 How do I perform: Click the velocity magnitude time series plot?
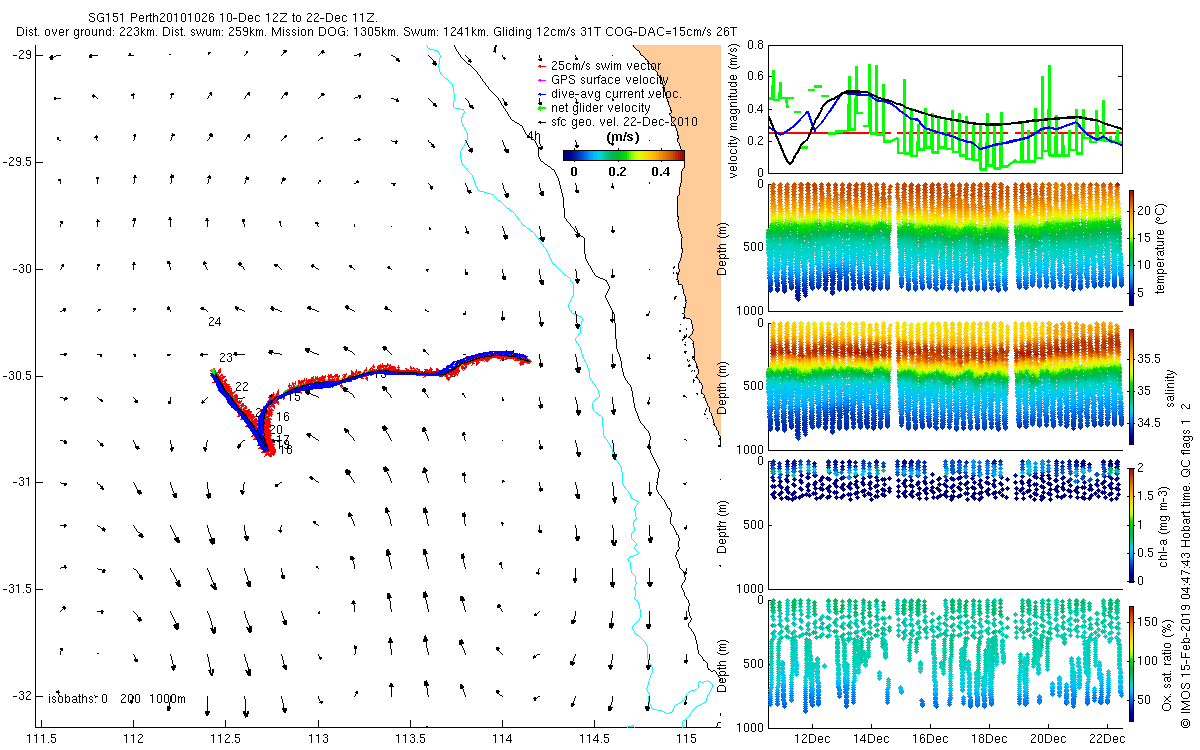[x=944, y=108]
